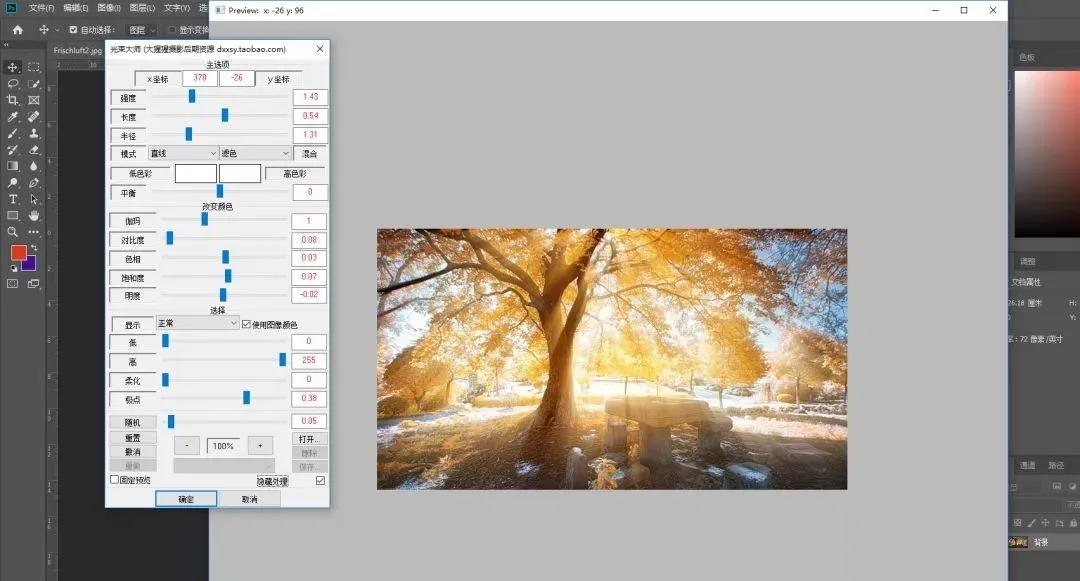Click the red foreground color swatch
This screenshot has width=1080, height=581.
point(18,252)
